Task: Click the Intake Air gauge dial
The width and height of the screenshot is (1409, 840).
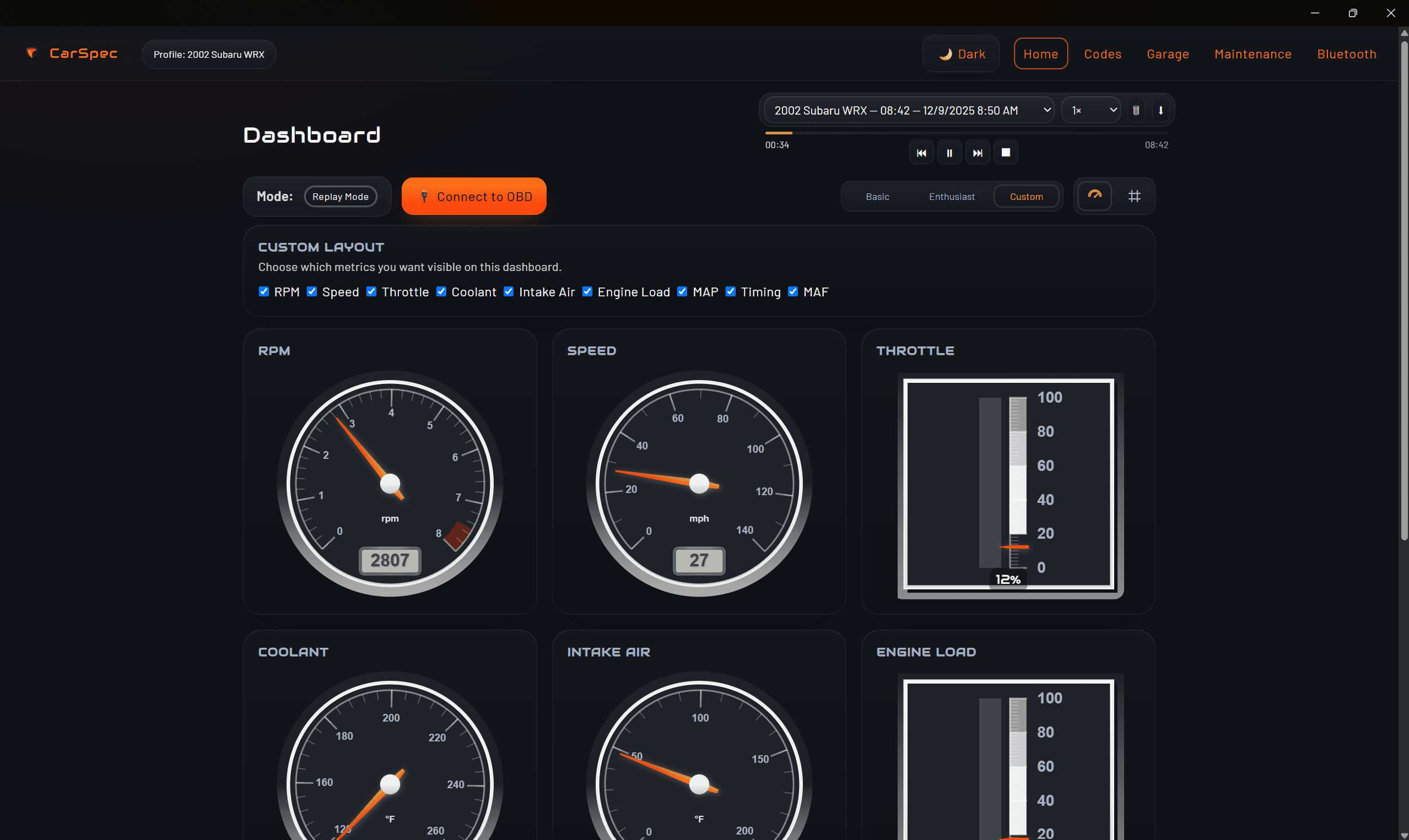Action: coord(699,756)
